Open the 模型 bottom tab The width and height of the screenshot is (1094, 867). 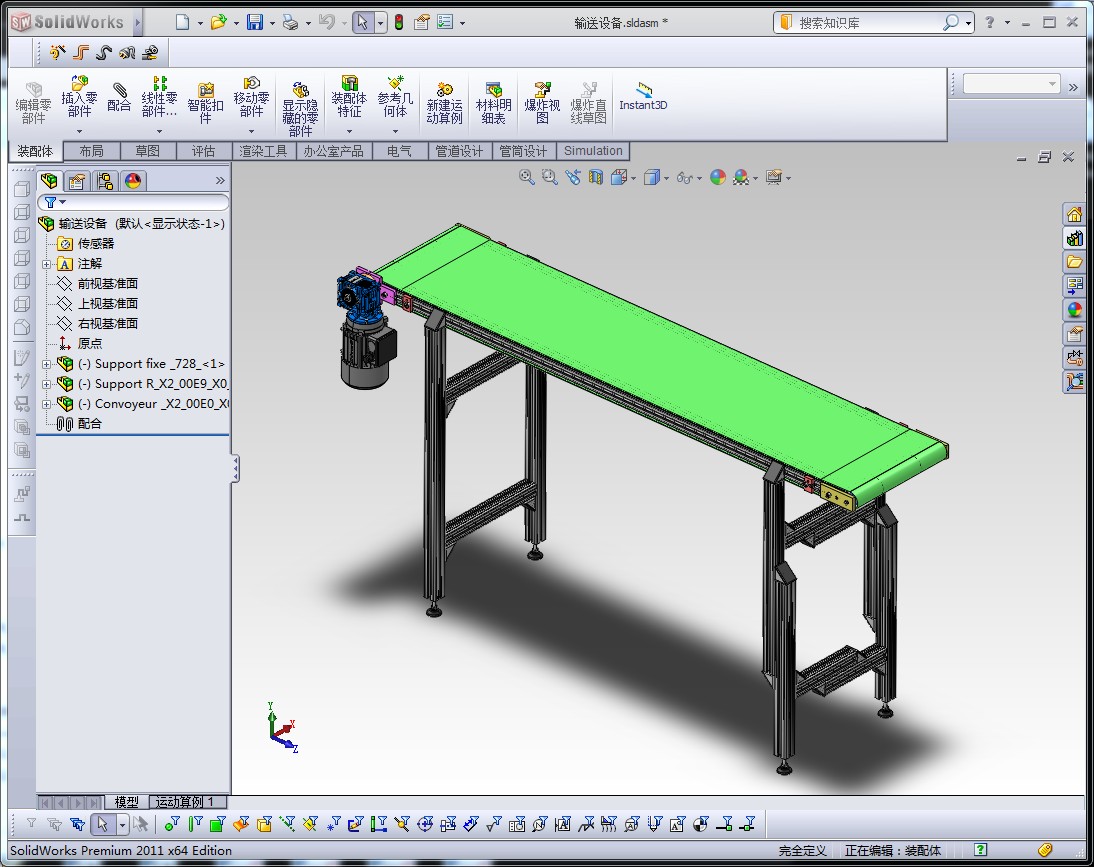(x=127, y=802)
